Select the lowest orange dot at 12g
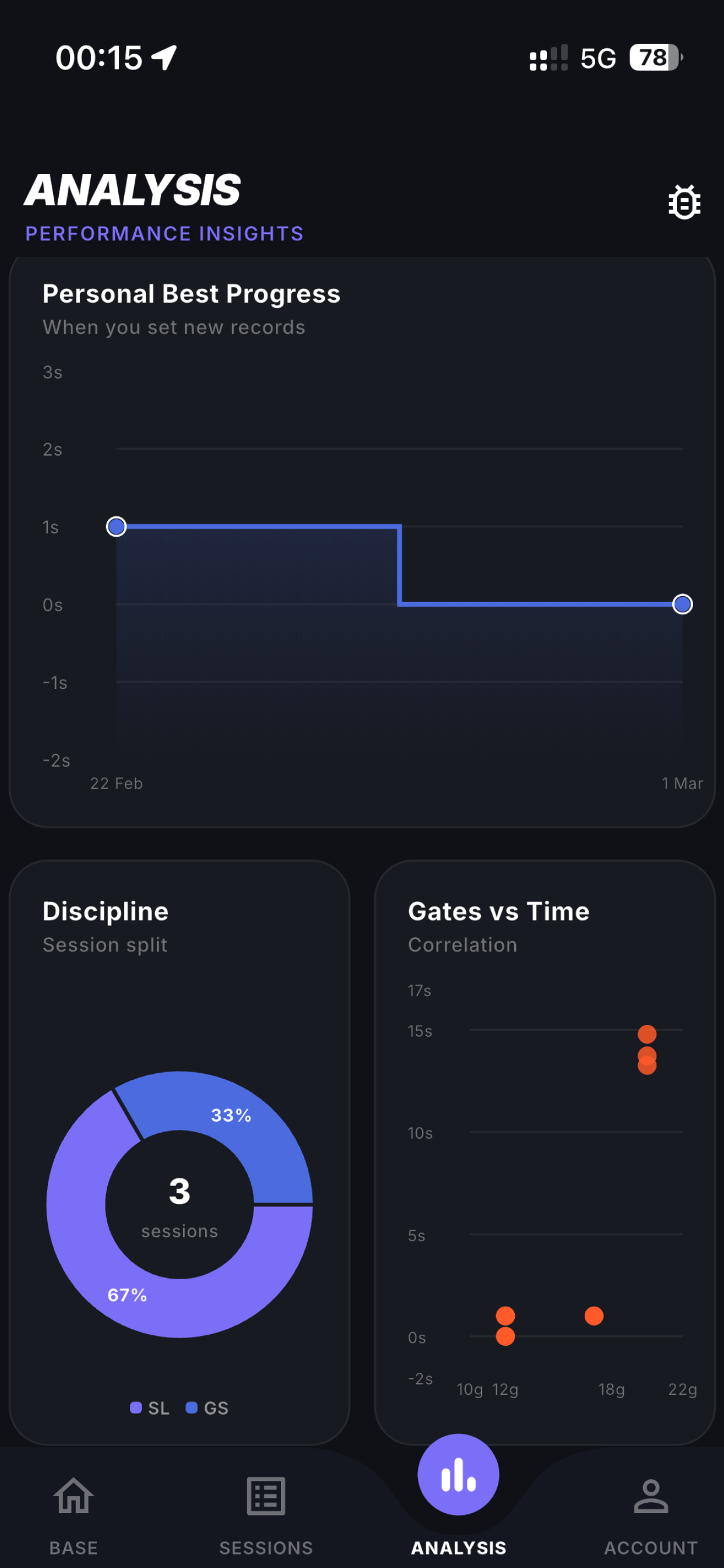The image size is (724, 1568). coord(505,1336)
